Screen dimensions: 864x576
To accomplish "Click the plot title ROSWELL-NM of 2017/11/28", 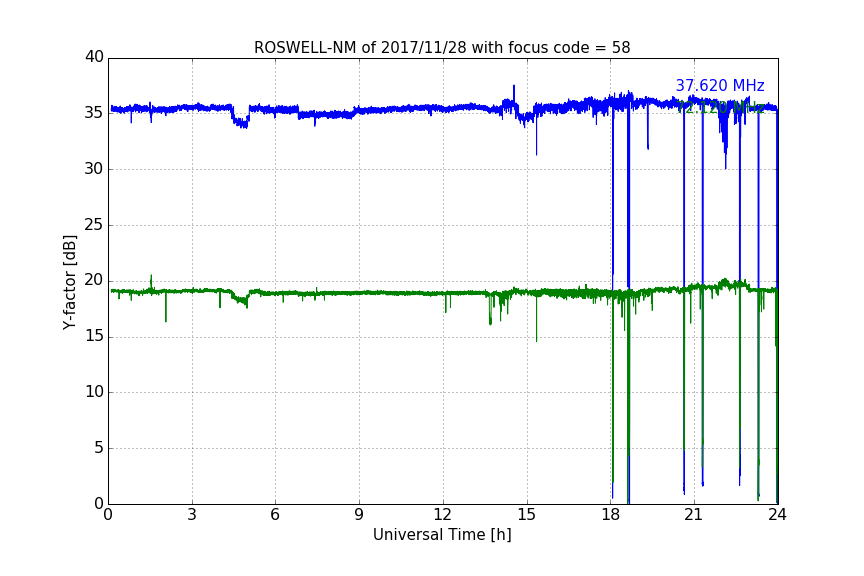I will click(442, 48).
